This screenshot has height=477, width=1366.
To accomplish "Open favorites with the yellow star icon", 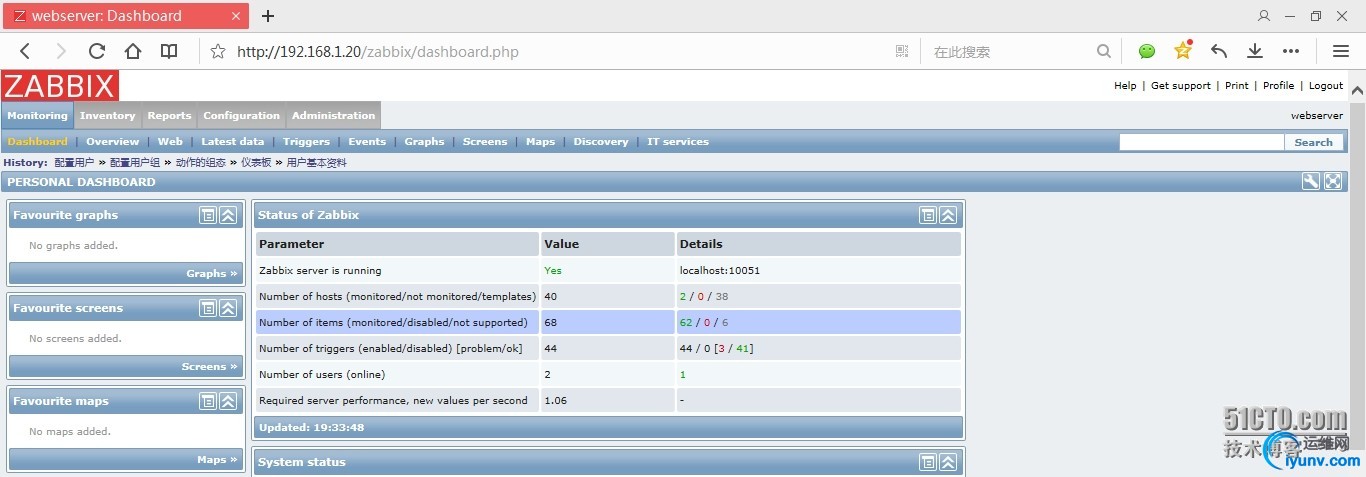I will click(1183, 50).
